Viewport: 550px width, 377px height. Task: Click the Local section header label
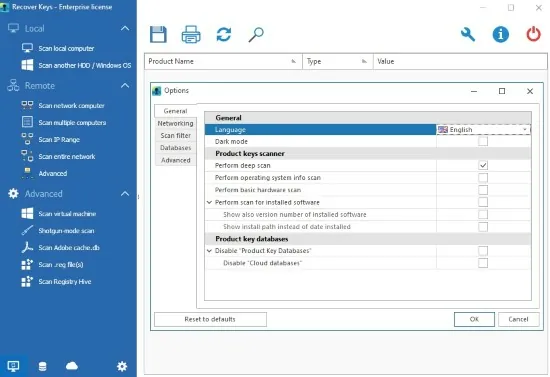pos(34,28)
